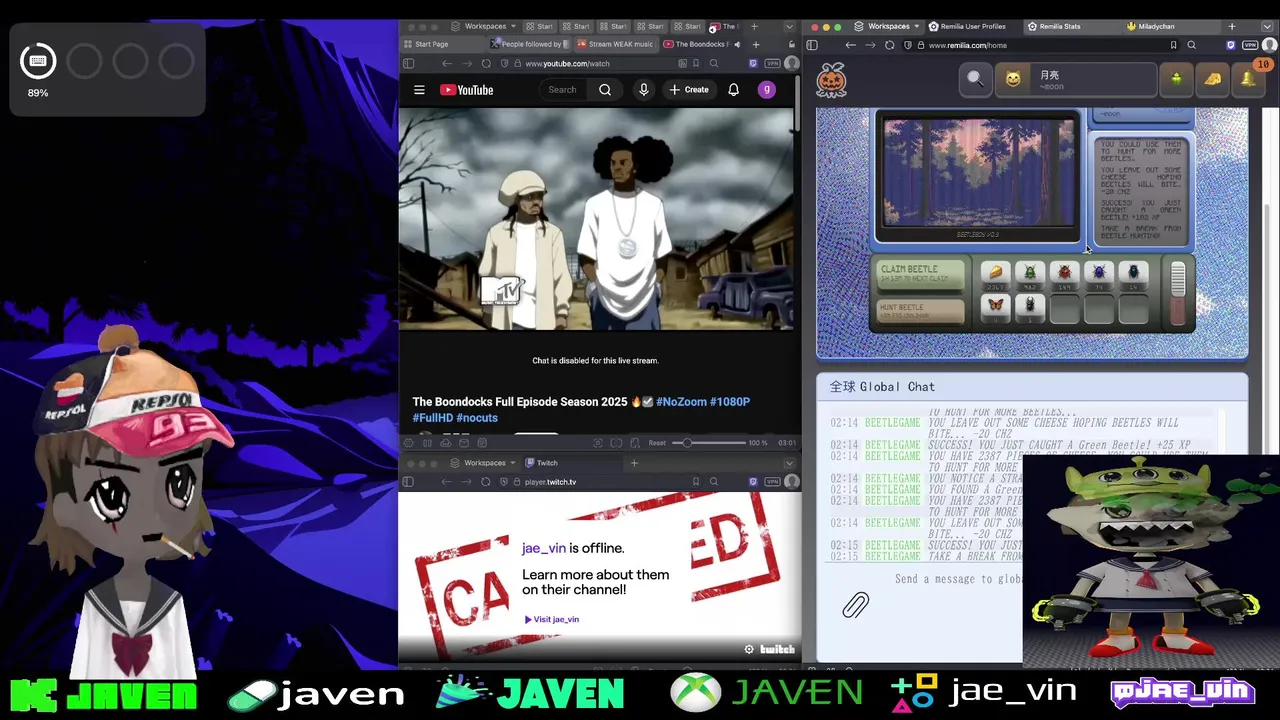Click the #FullHD hashtag link
The width and height of the screenshot is (1280, 720).
pos(433,418)
